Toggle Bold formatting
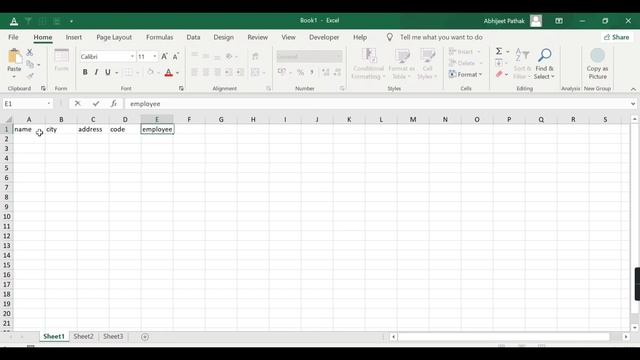The width and height of the screenshot is (640, 360). 85,72
